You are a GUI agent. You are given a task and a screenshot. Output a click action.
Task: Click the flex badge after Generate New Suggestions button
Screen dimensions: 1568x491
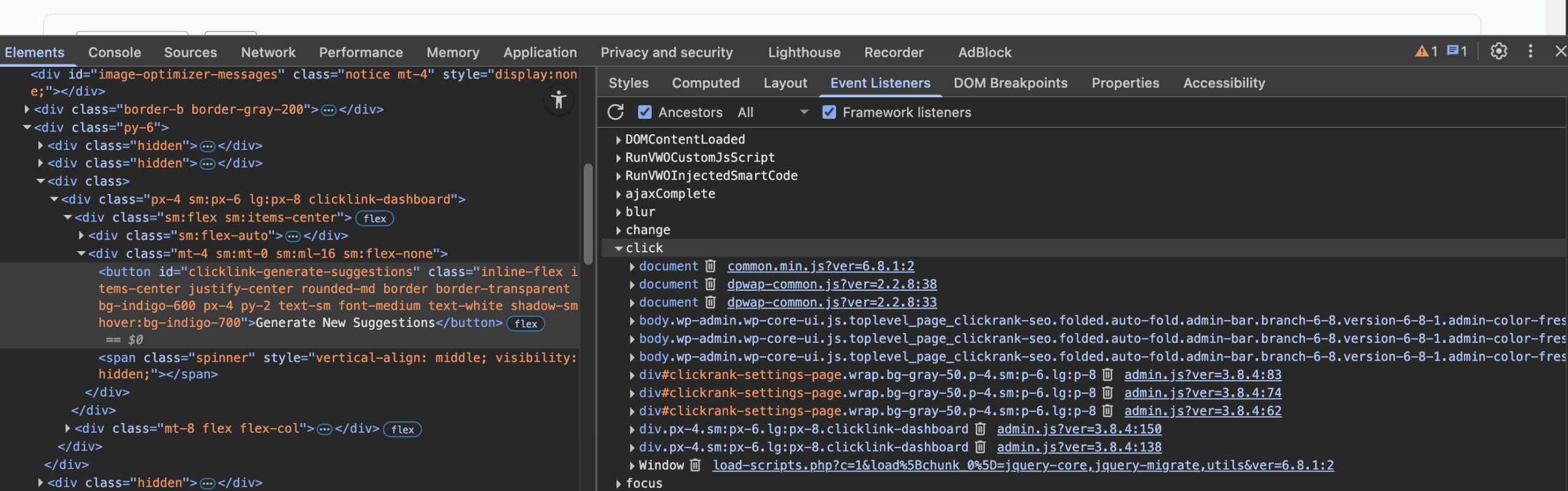pyautogui.click(x=526, y=324)
